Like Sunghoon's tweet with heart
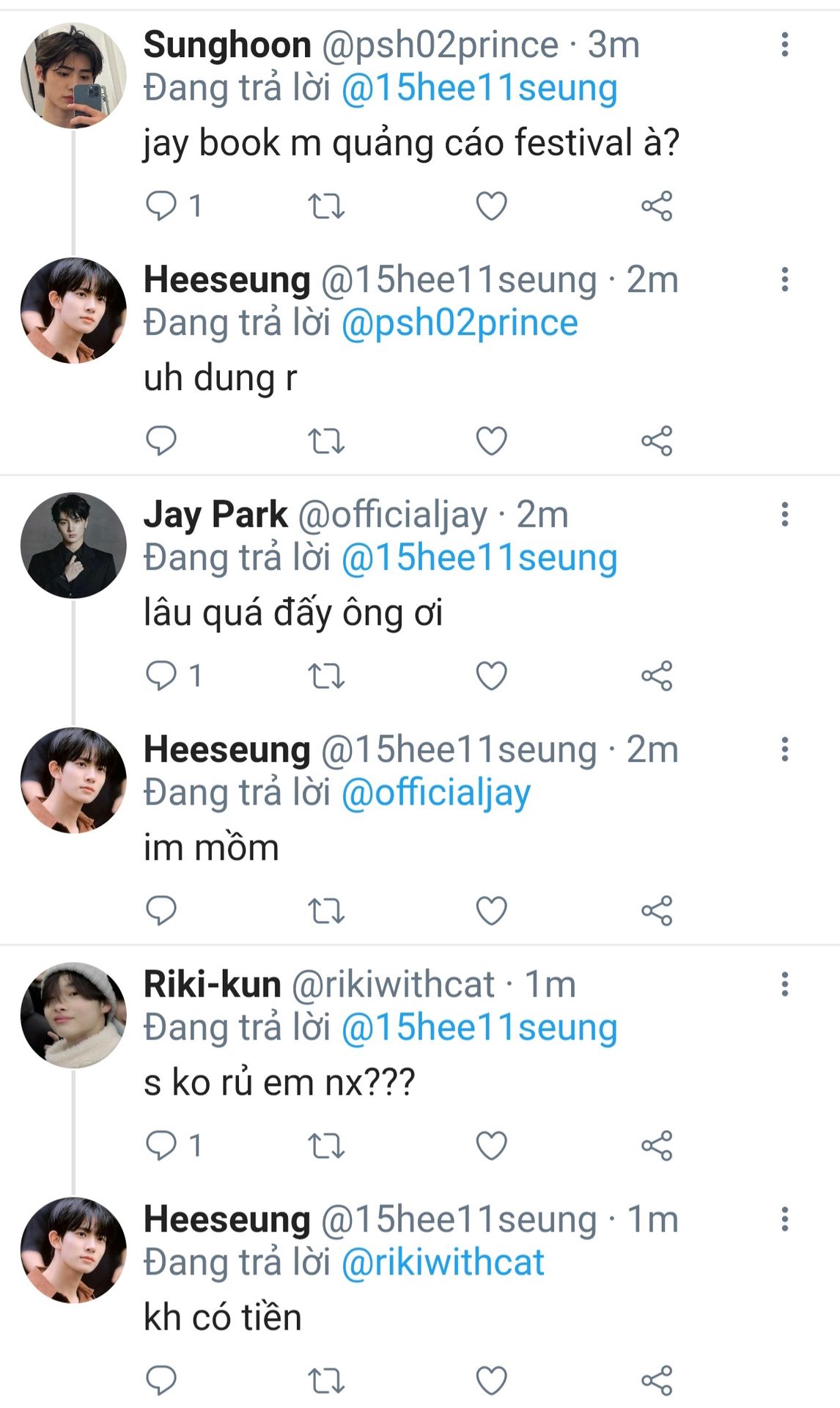Image resolution: width=840 pixels, height=1408 pixels. click(491, 206)
